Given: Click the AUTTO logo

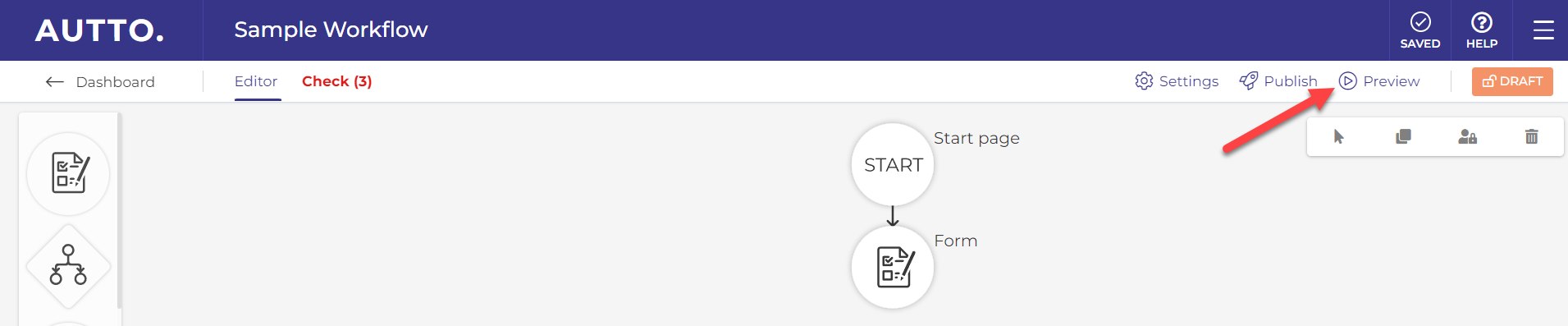Looking at the screenshot, I should pos(99,30).
